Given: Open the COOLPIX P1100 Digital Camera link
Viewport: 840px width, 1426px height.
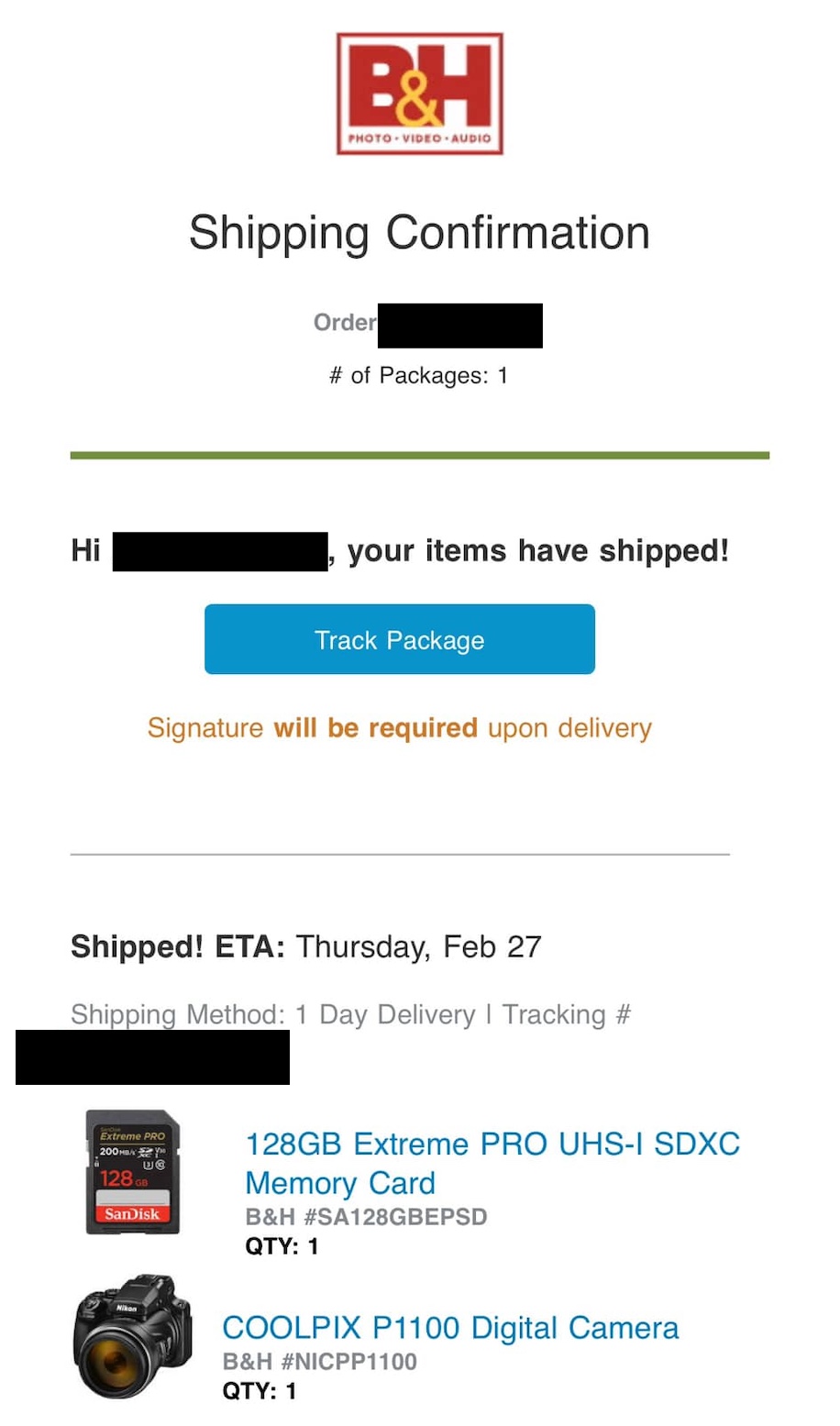Looking at the screenshot, I should 450,1327.
